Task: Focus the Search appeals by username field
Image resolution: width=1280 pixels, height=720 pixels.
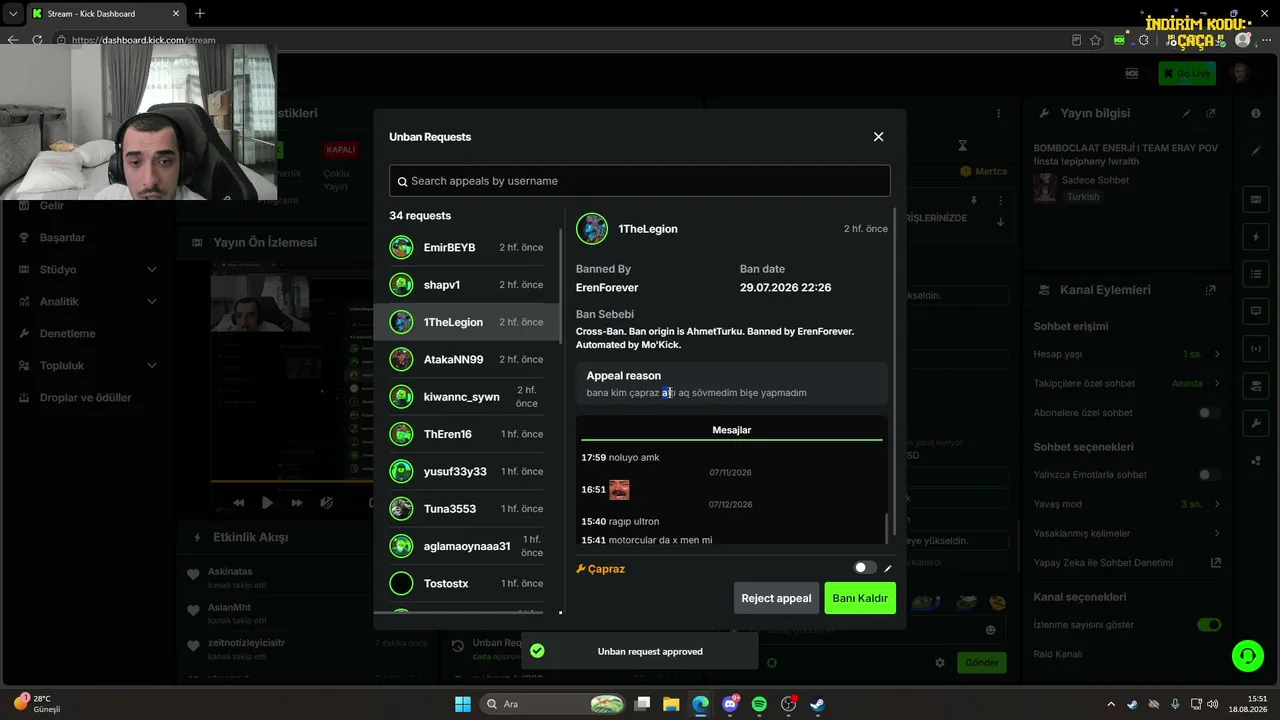Action: [639, 181]
